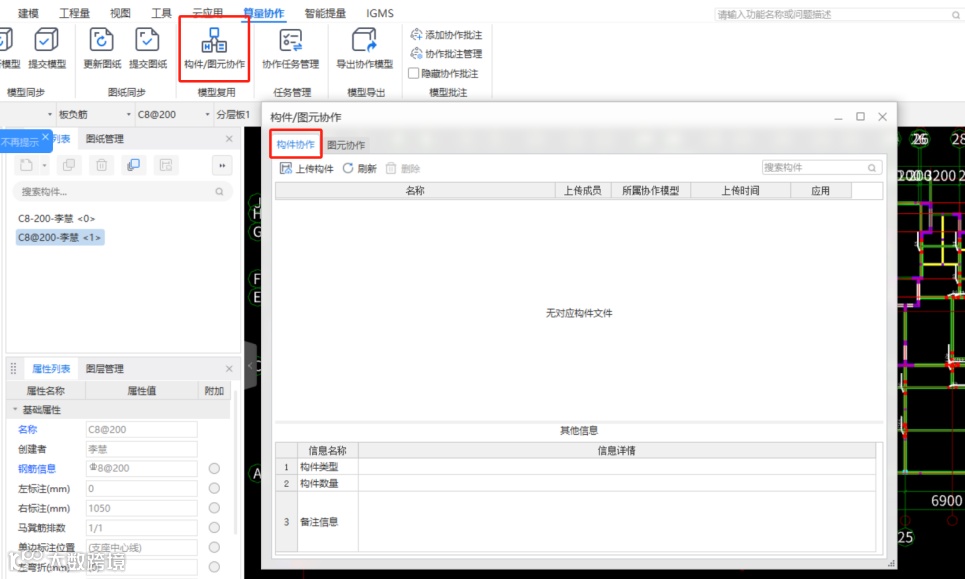Screen dimensions: 965x579
Task: Choose 添加协作批注 in ribbon
Action: 447,34
